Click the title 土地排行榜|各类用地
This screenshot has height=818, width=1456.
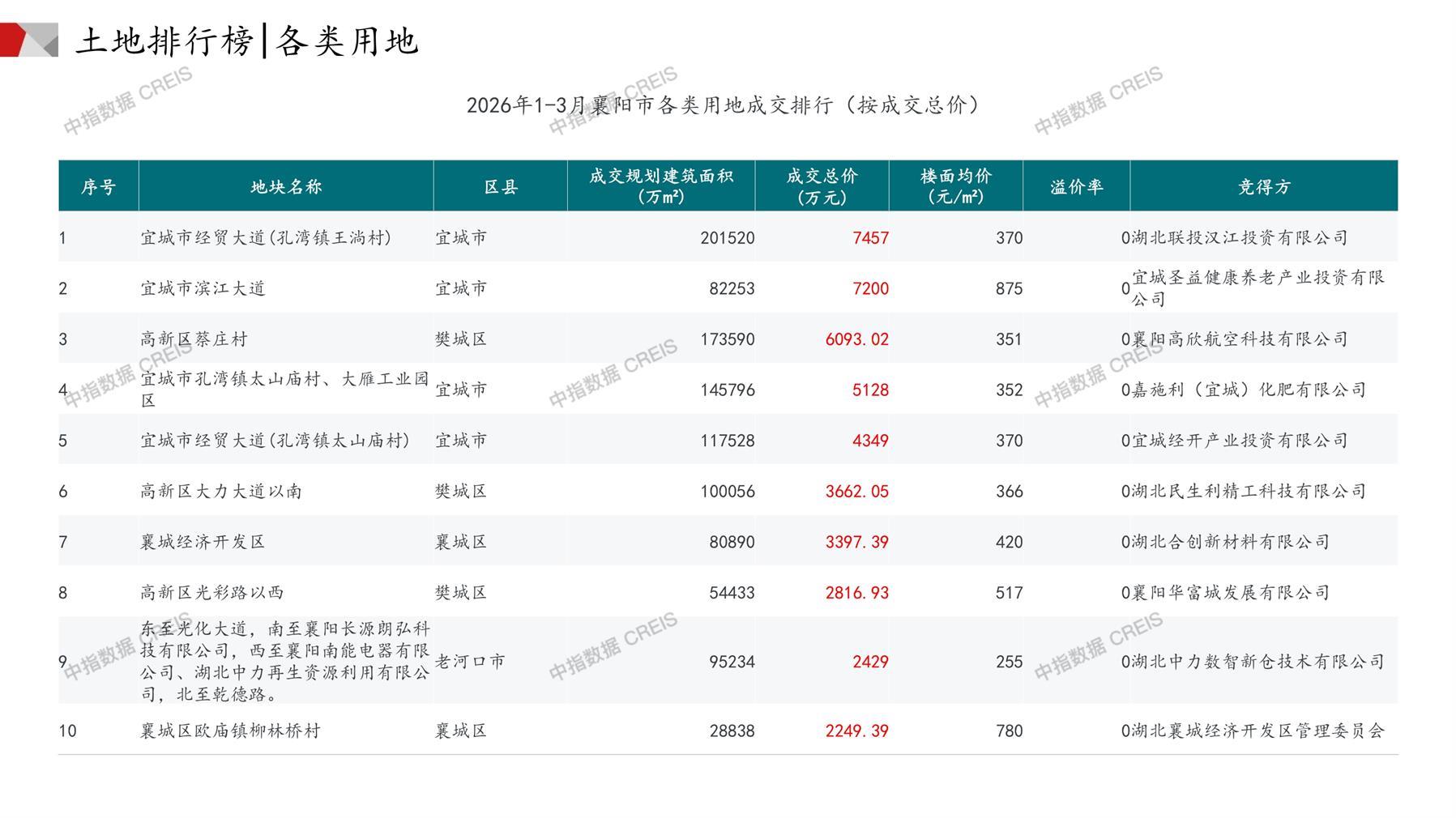(247, 41)
